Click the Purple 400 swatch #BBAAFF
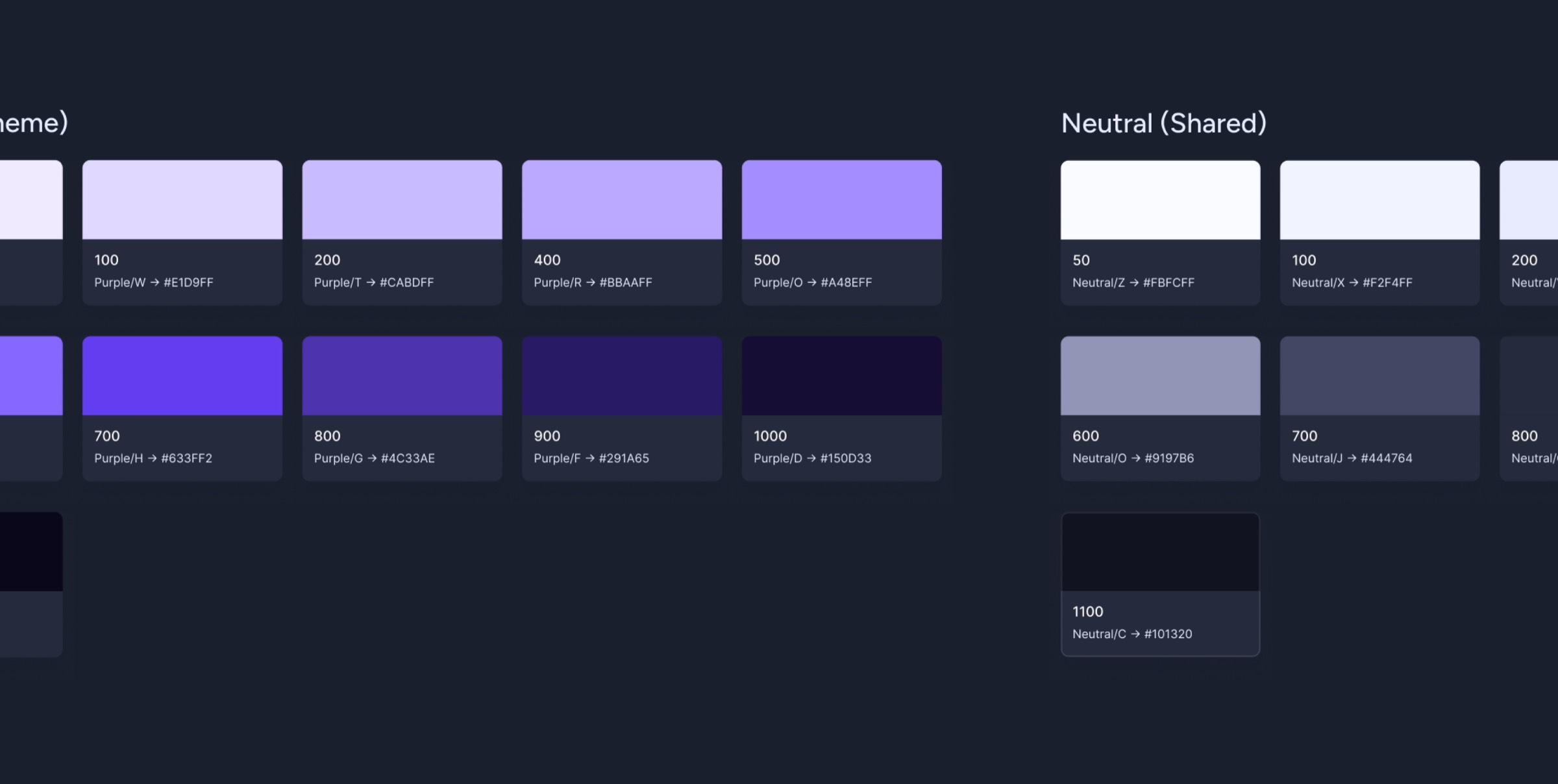 [x=622, y=200]
